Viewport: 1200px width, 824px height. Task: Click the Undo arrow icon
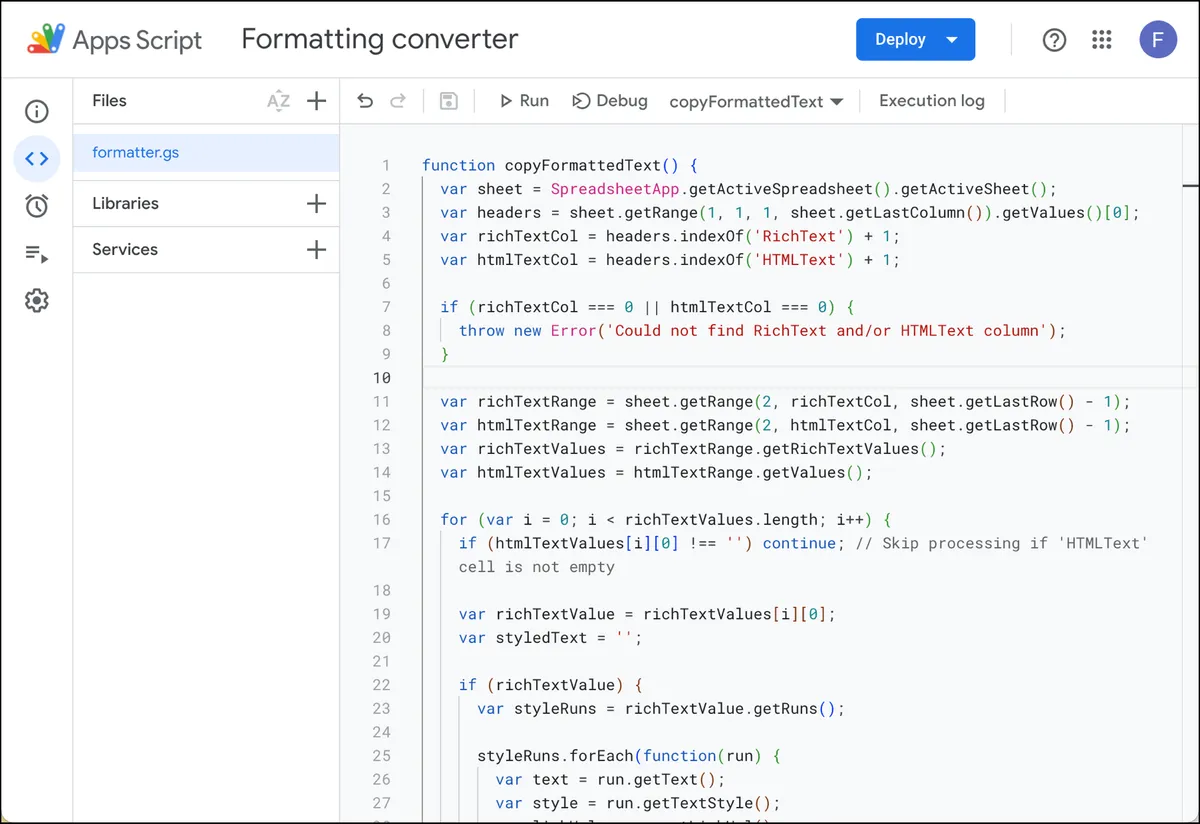(365, 101)
